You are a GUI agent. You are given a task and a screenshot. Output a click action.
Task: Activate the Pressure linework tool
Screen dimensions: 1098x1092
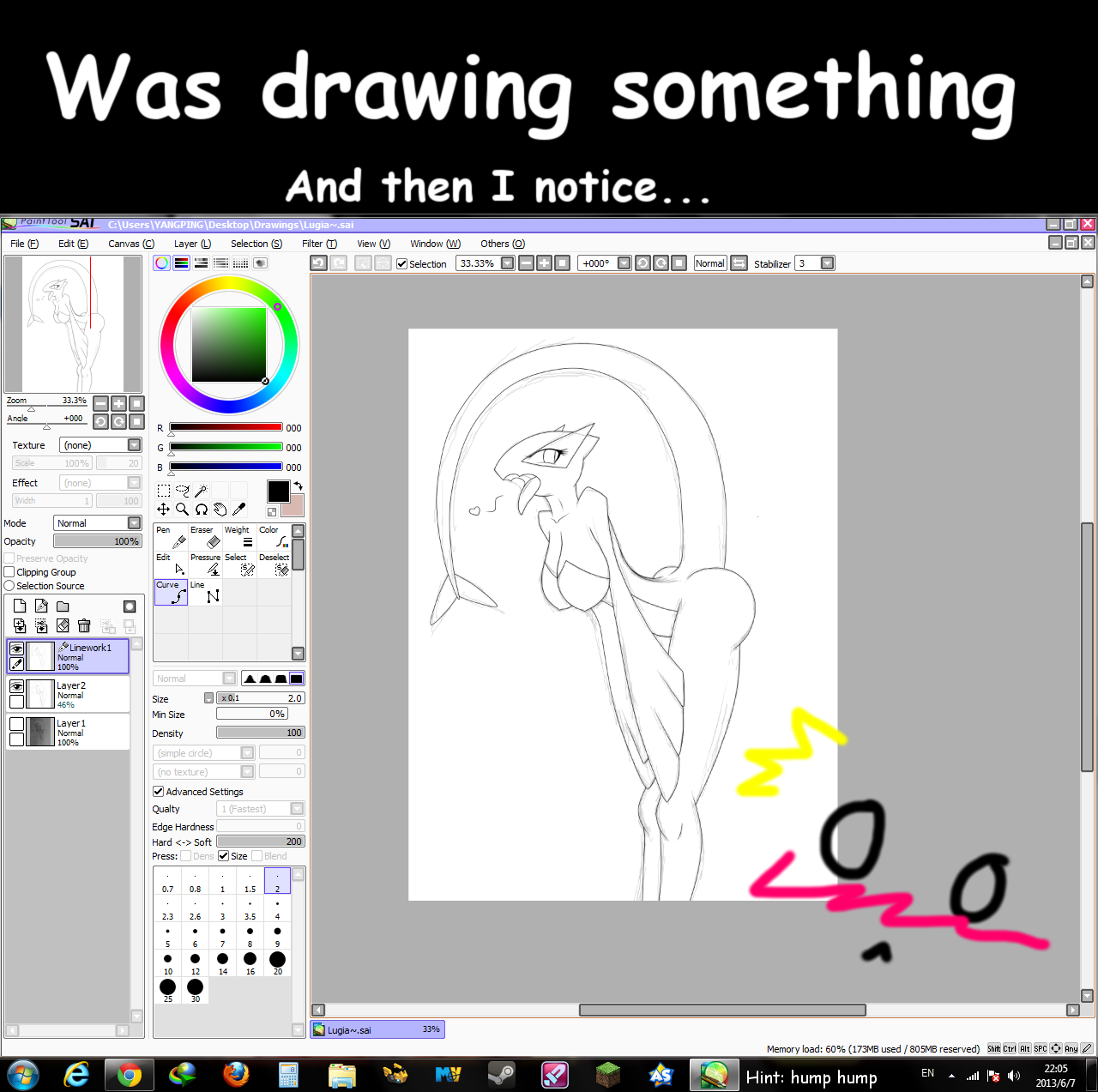pos(205,564)
